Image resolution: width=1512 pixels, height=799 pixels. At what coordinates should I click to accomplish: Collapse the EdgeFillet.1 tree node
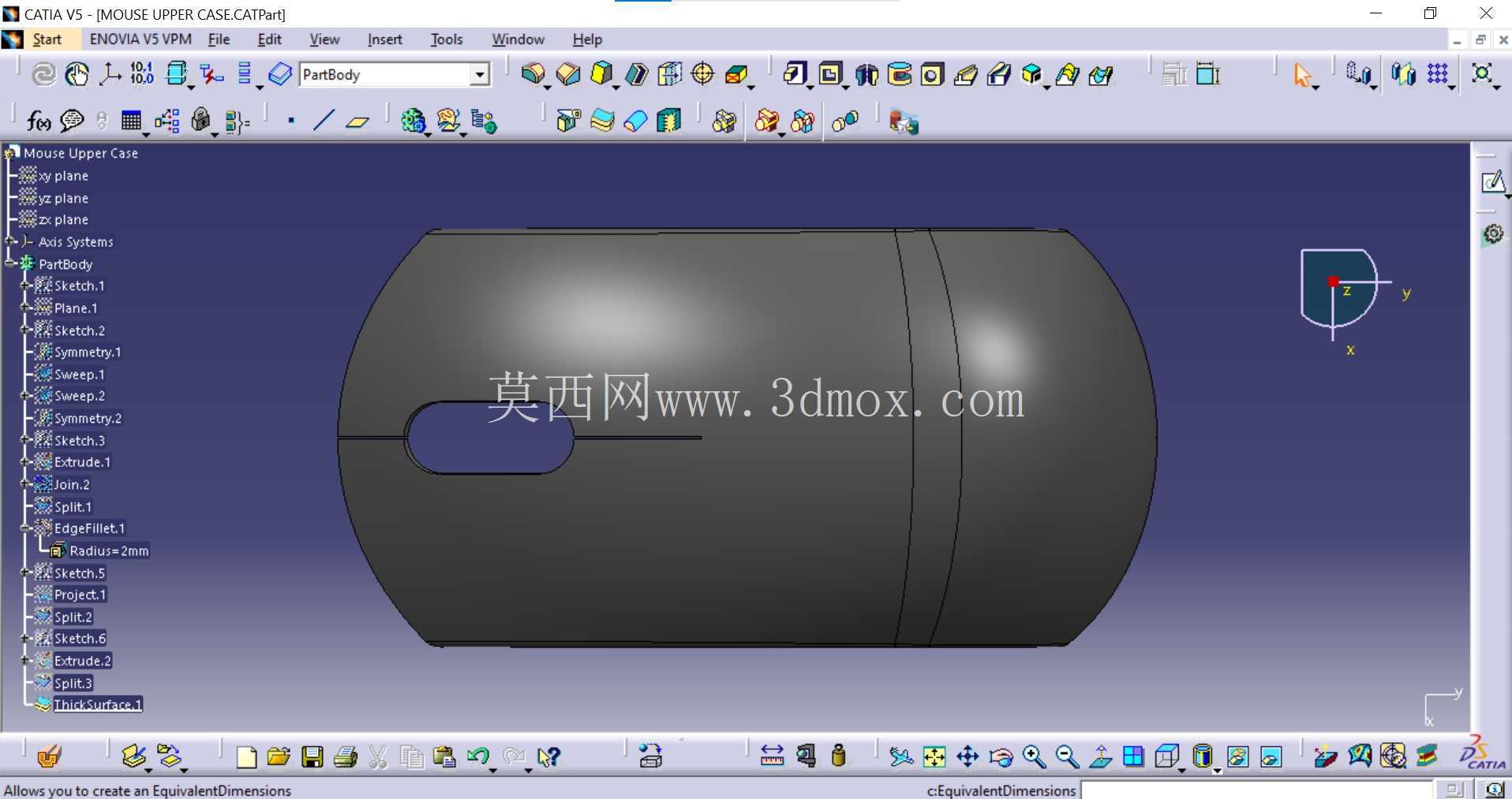click(x=25, y=528)
